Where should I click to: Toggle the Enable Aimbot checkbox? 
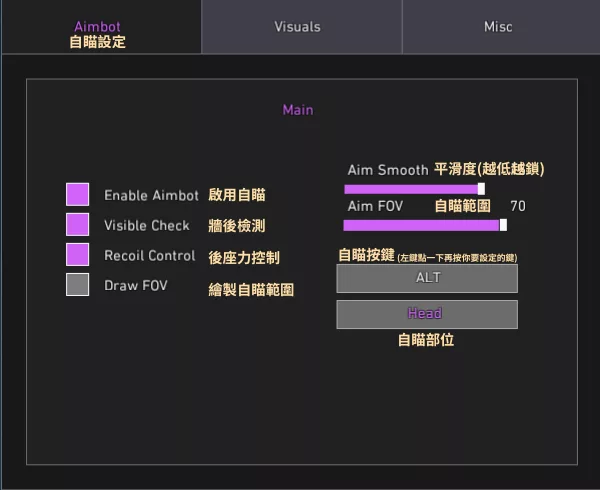(x=77, y=195)
